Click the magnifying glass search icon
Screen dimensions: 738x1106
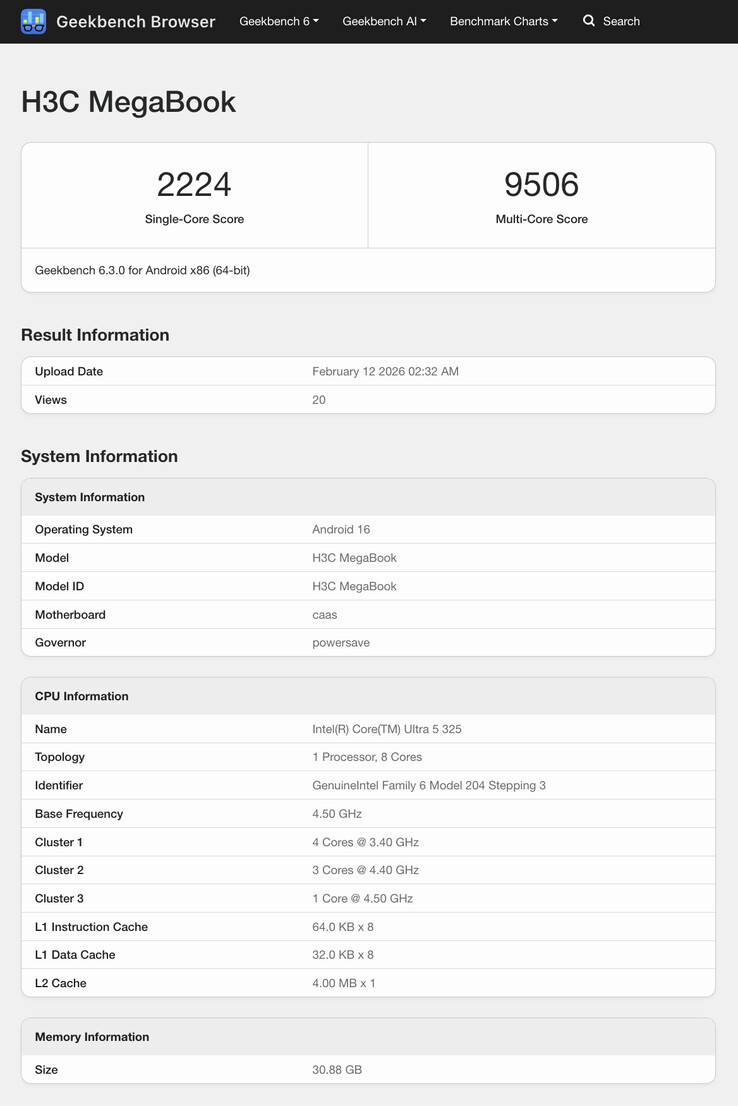[589, 21]
